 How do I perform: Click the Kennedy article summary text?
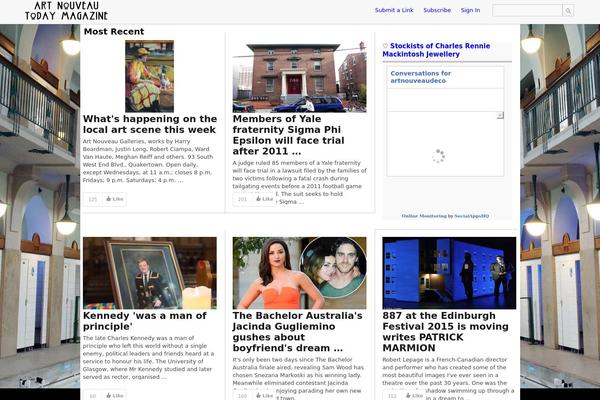pos(148,358)
